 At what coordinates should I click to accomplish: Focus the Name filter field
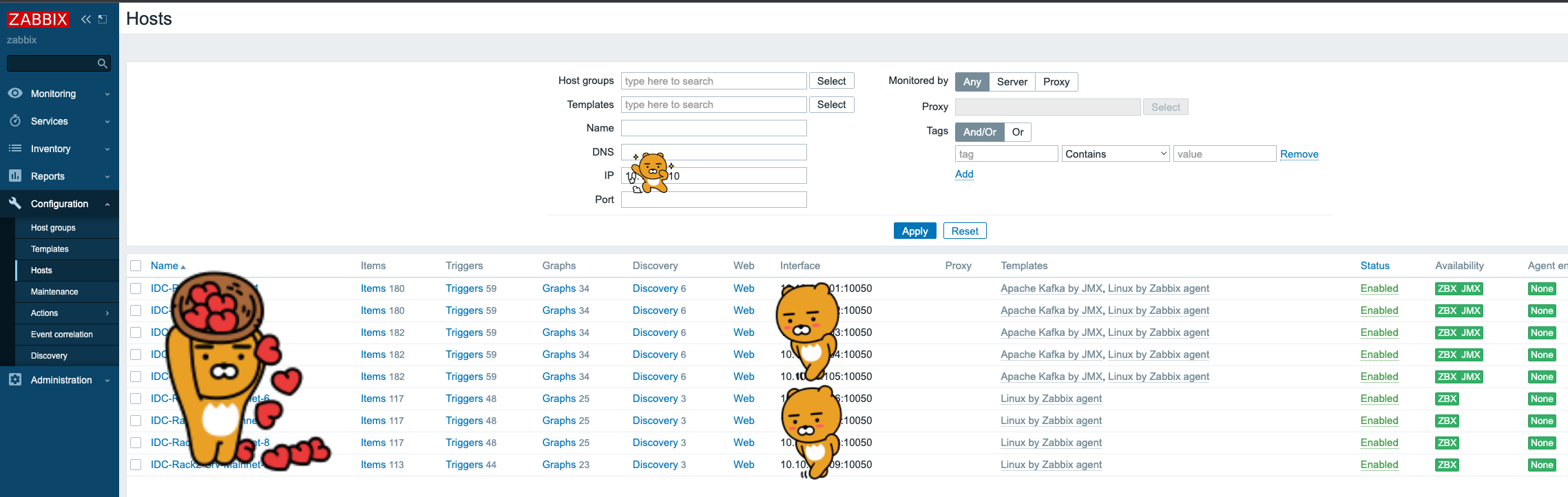click(713, 128)
